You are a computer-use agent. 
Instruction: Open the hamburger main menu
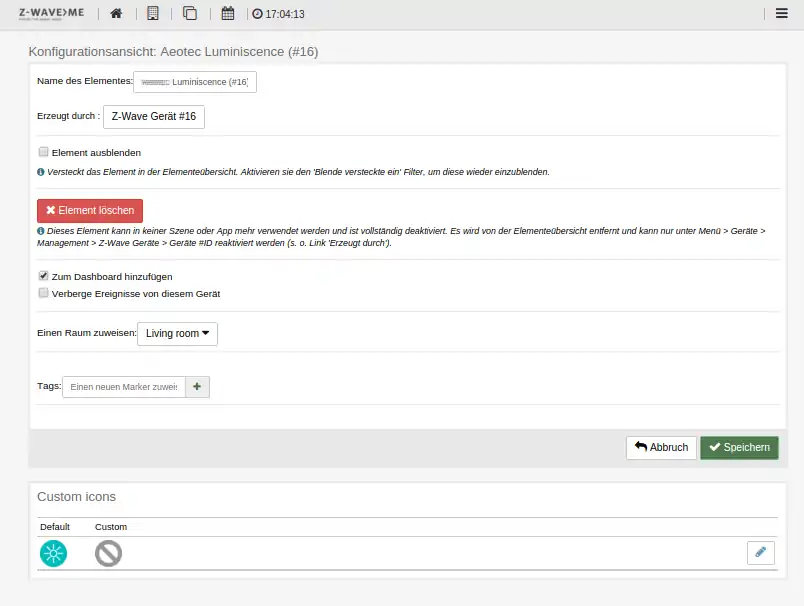tap(781, 13)
